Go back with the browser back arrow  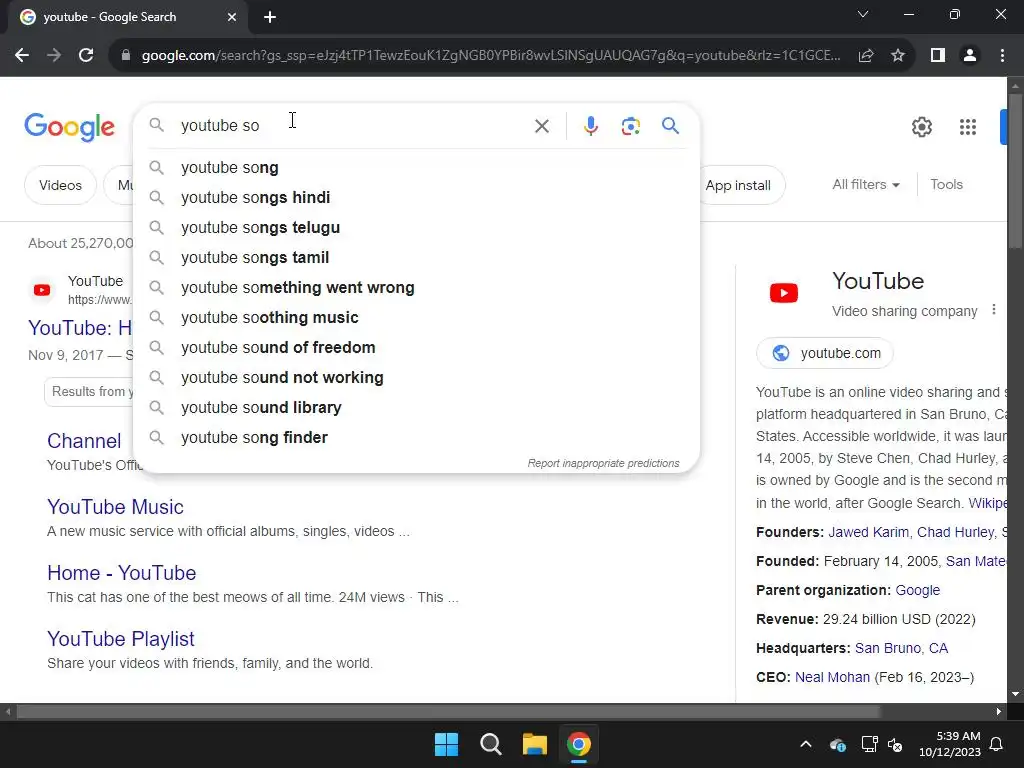[22, 56]
